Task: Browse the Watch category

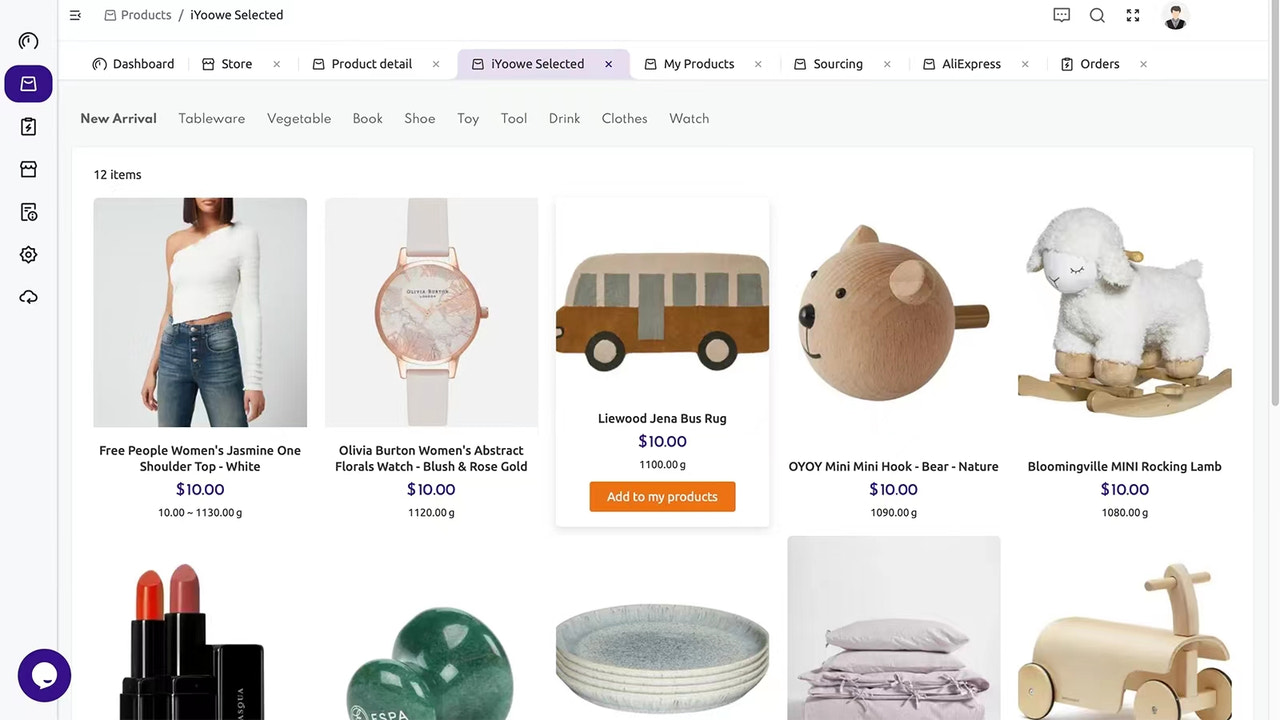Action: [689, 118]
